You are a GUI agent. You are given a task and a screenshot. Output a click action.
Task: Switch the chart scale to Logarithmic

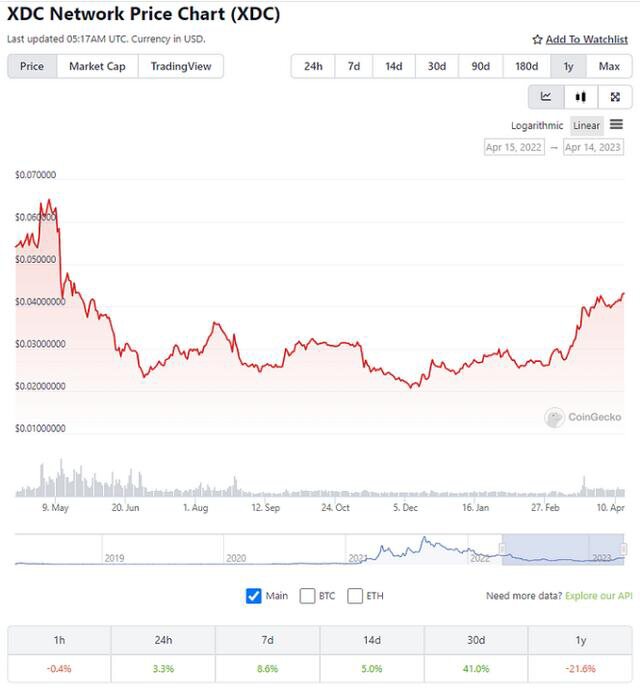537,126
